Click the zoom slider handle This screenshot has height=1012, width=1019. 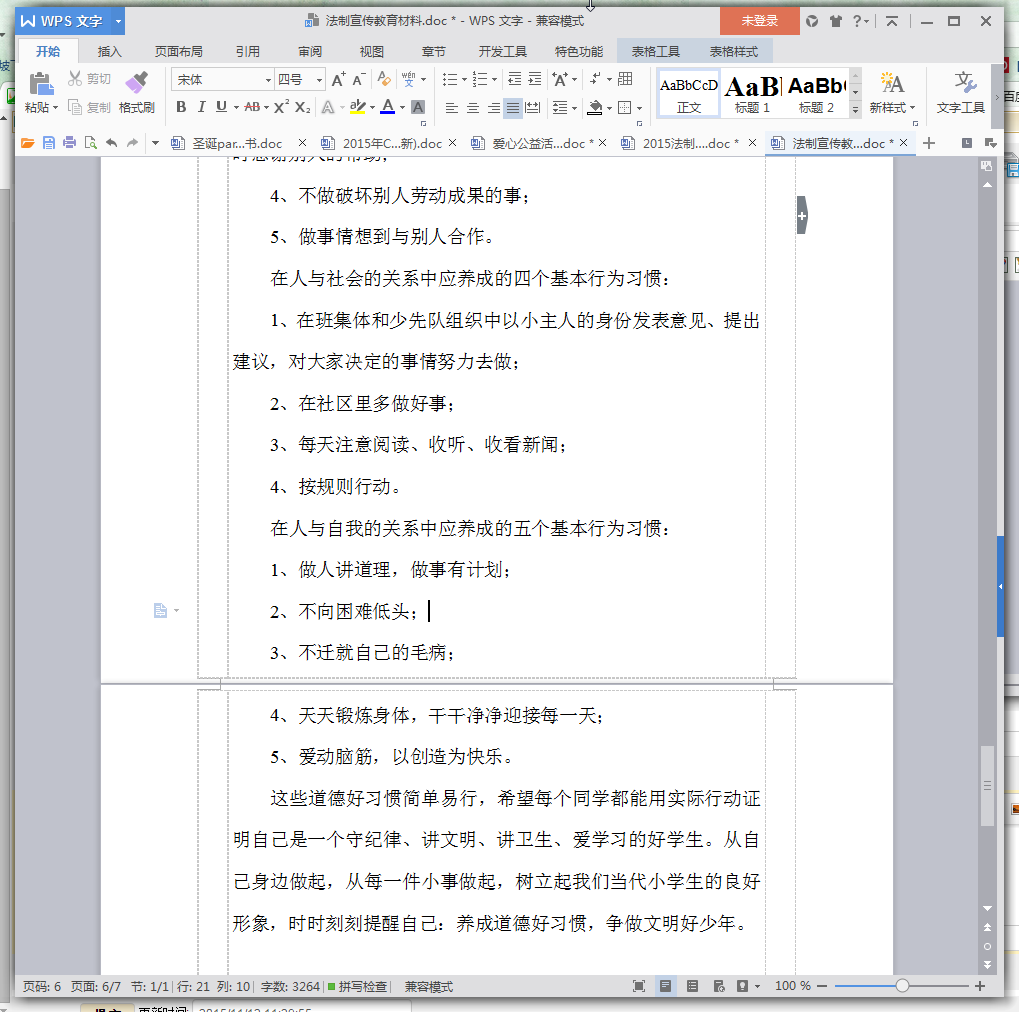point(902,986)
